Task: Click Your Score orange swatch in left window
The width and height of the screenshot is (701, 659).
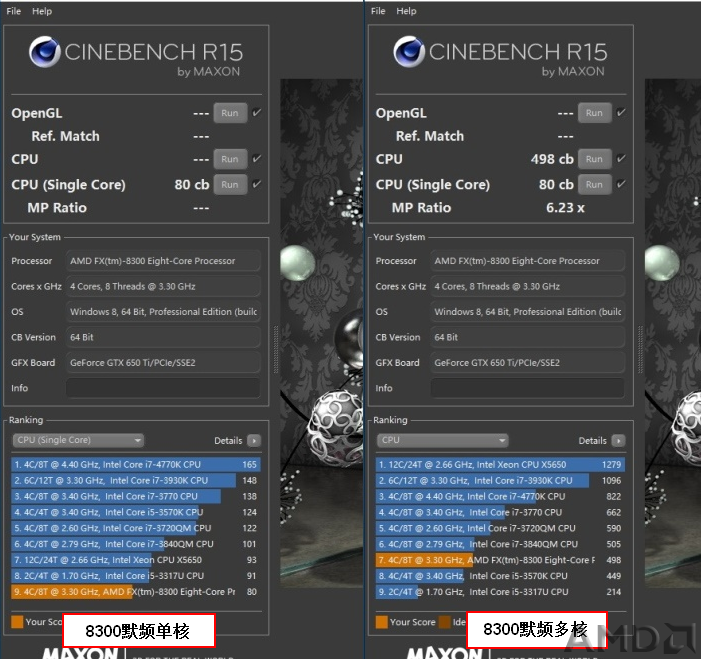Action: [x=17, y=622]
